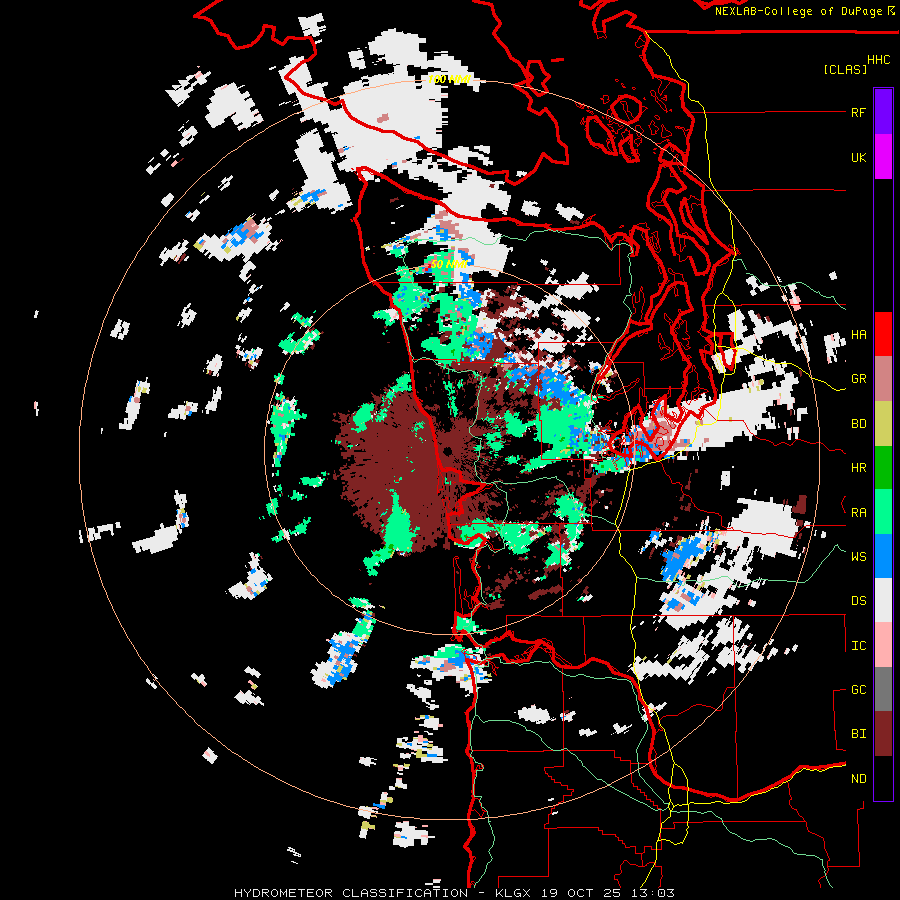
Task: Click the blue WS legend swatch
Action: [883, 556]
